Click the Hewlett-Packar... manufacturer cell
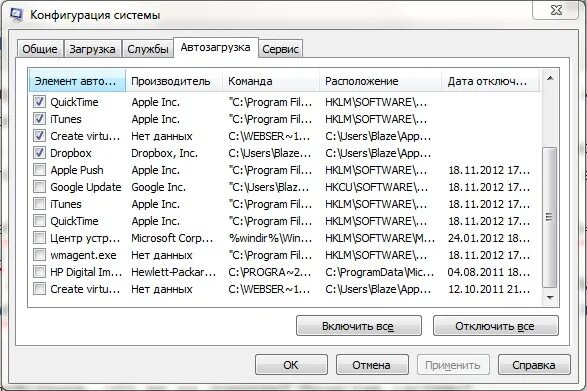The height and width of the screenshot is (391, 587). (x=174, y=272)
